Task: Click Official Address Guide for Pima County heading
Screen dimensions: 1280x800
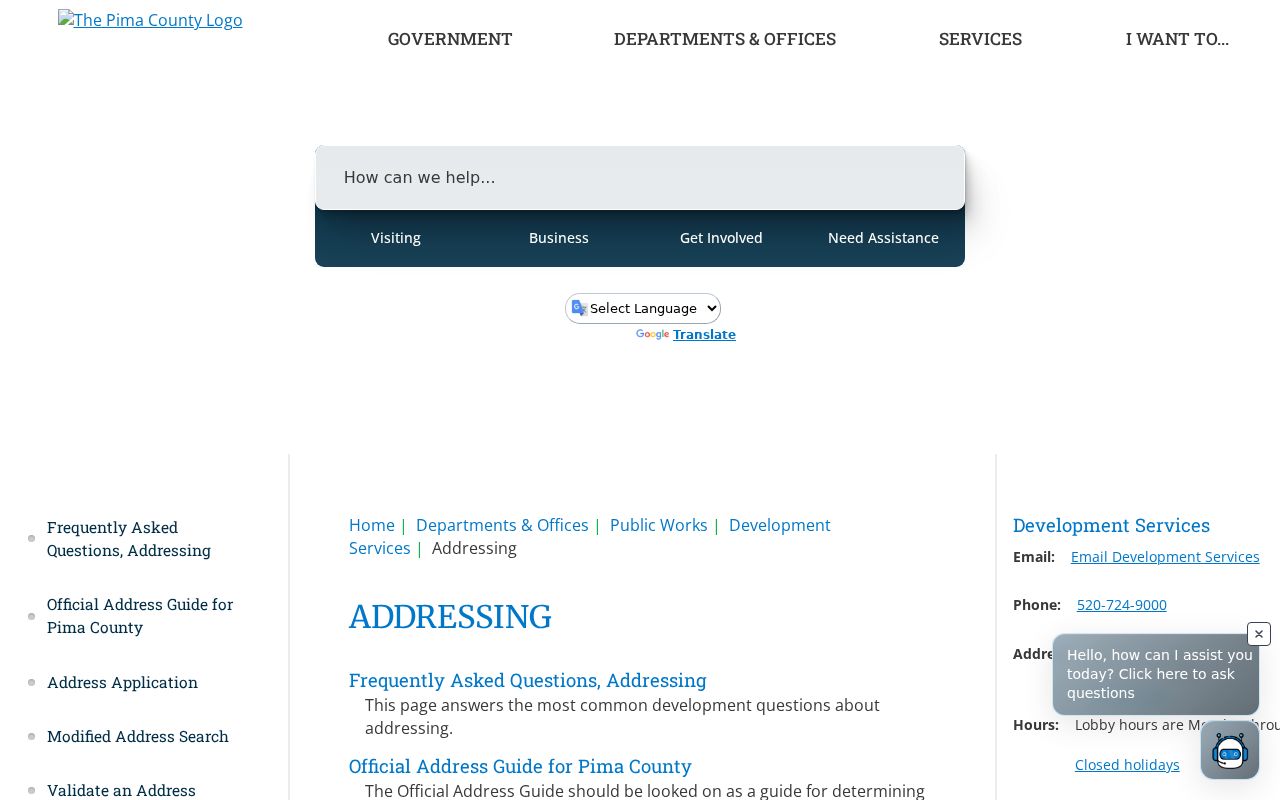Action: 520,766
